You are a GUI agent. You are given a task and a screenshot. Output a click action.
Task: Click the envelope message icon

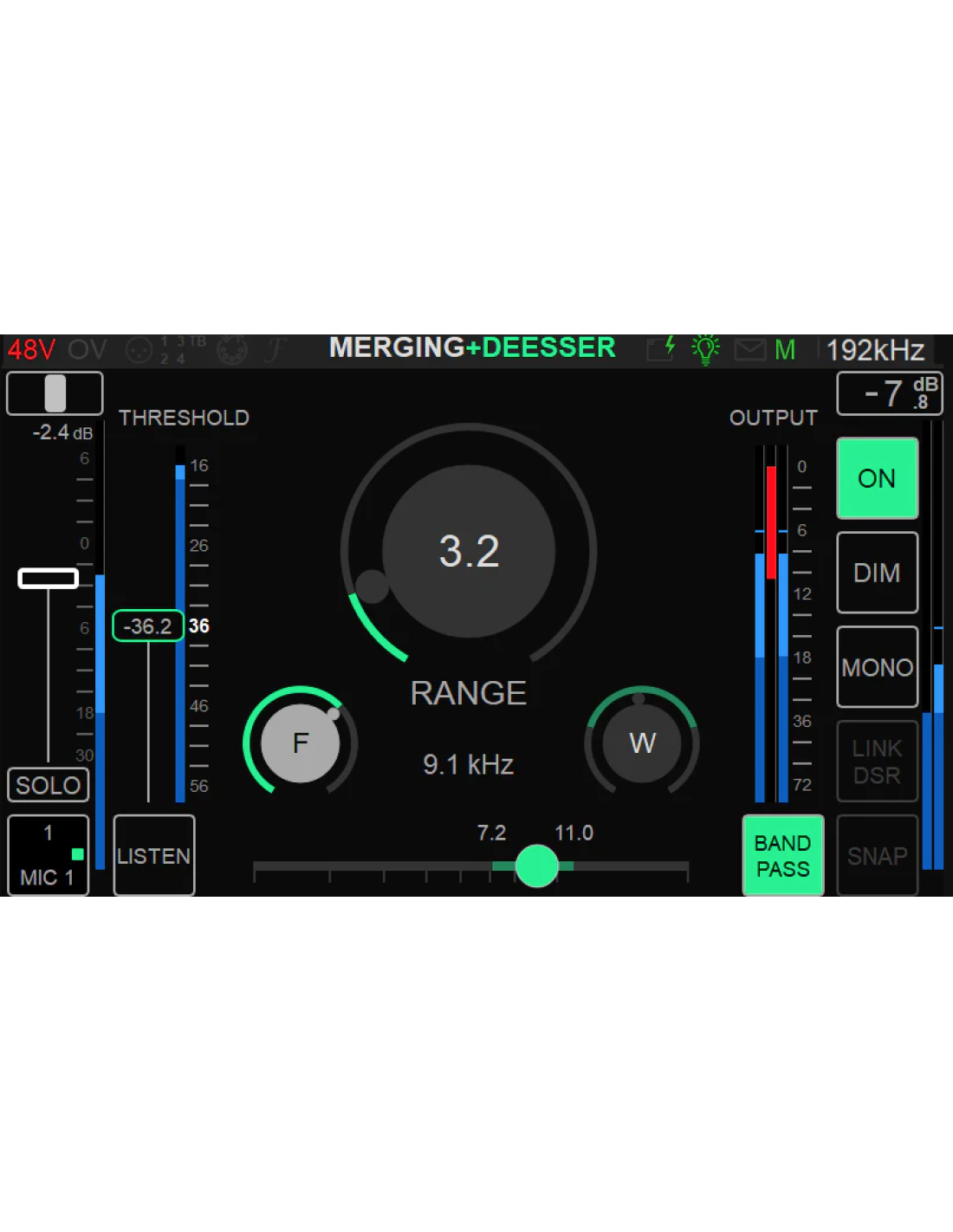[750, 350]
